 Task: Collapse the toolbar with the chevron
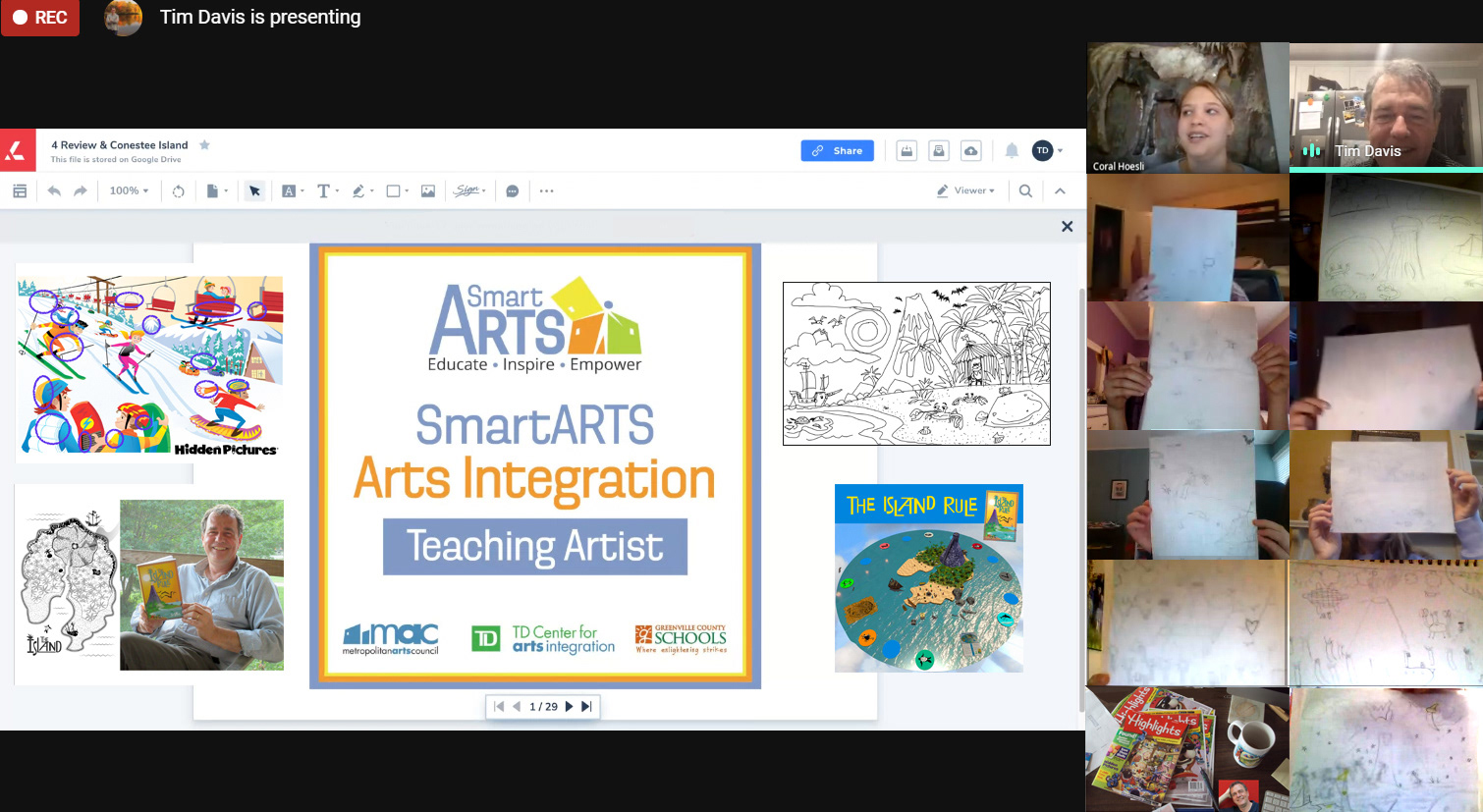pyautogui.click(x=1060, y=190)
